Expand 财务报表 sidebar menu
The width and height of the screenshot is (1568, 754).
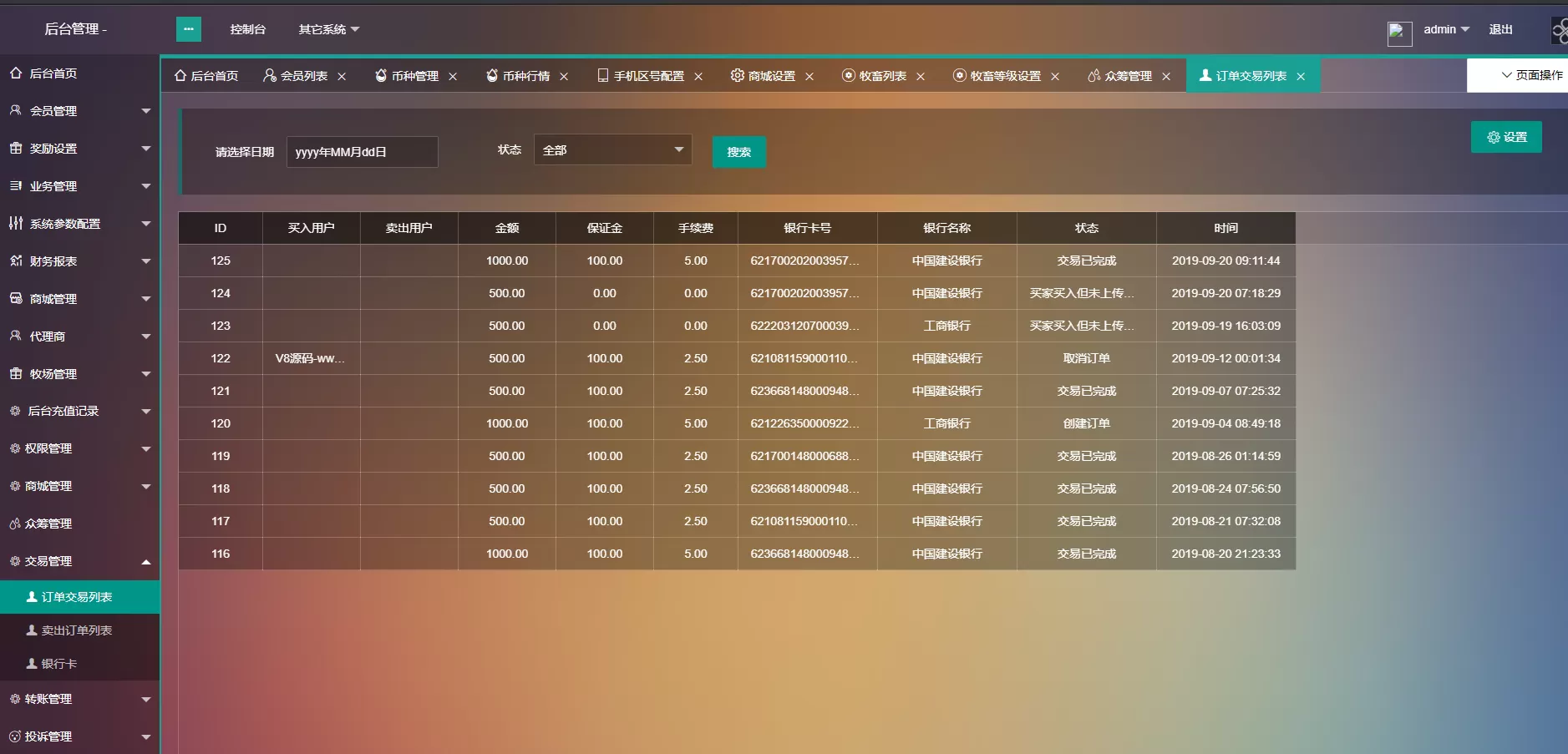tap(79, 261)
